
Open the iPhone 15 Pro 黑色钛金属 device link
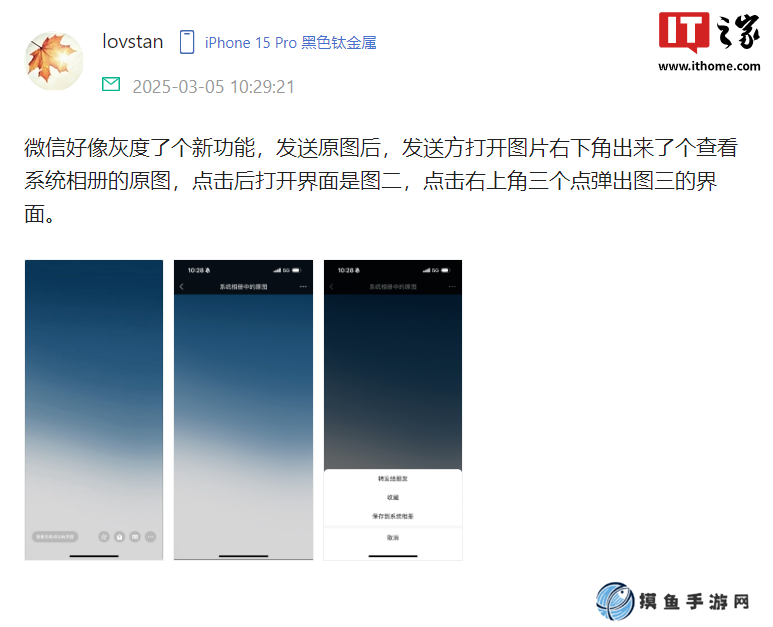coord(290,43)
